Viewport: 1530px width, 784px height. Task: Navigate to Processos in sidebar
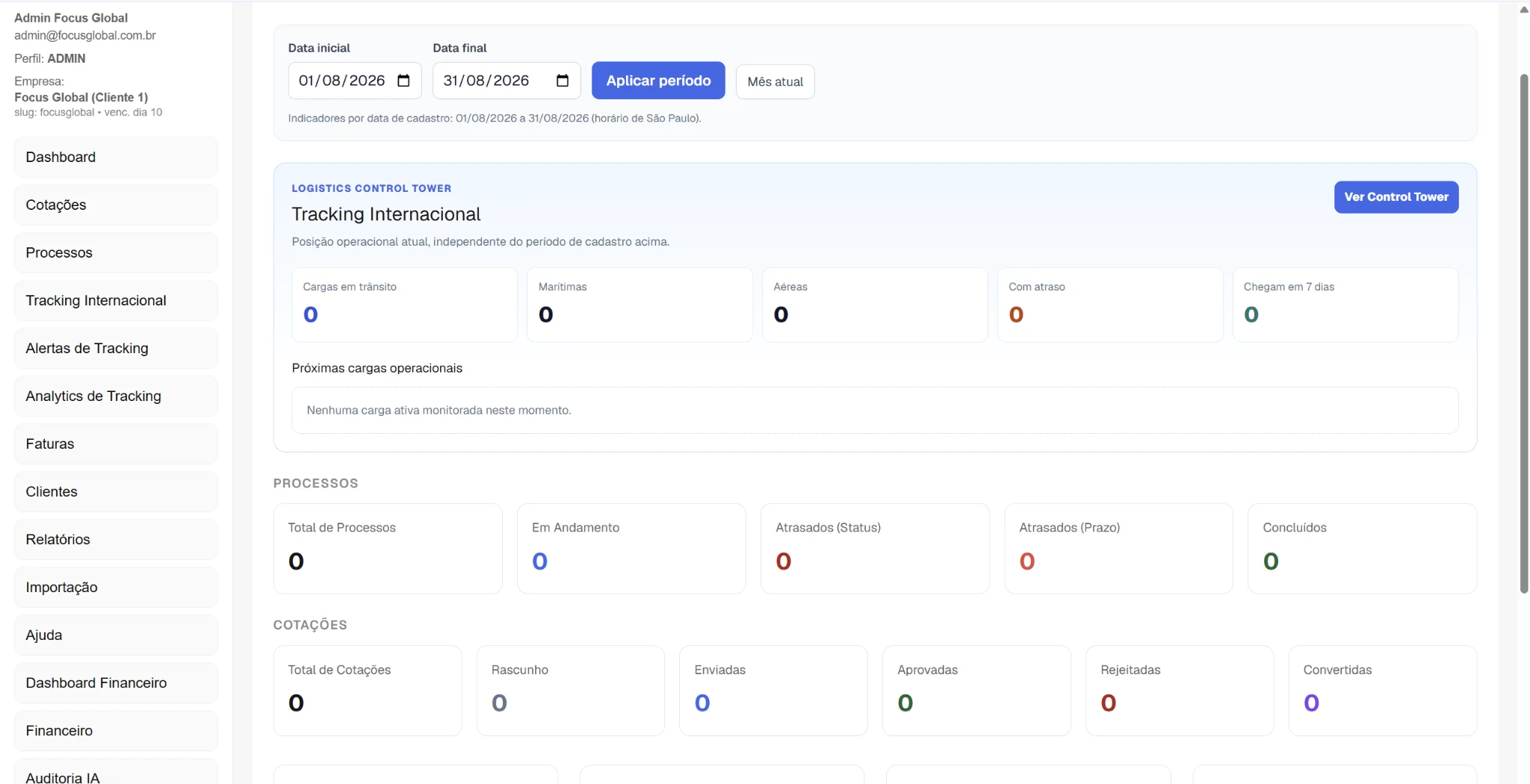(116, 252)
